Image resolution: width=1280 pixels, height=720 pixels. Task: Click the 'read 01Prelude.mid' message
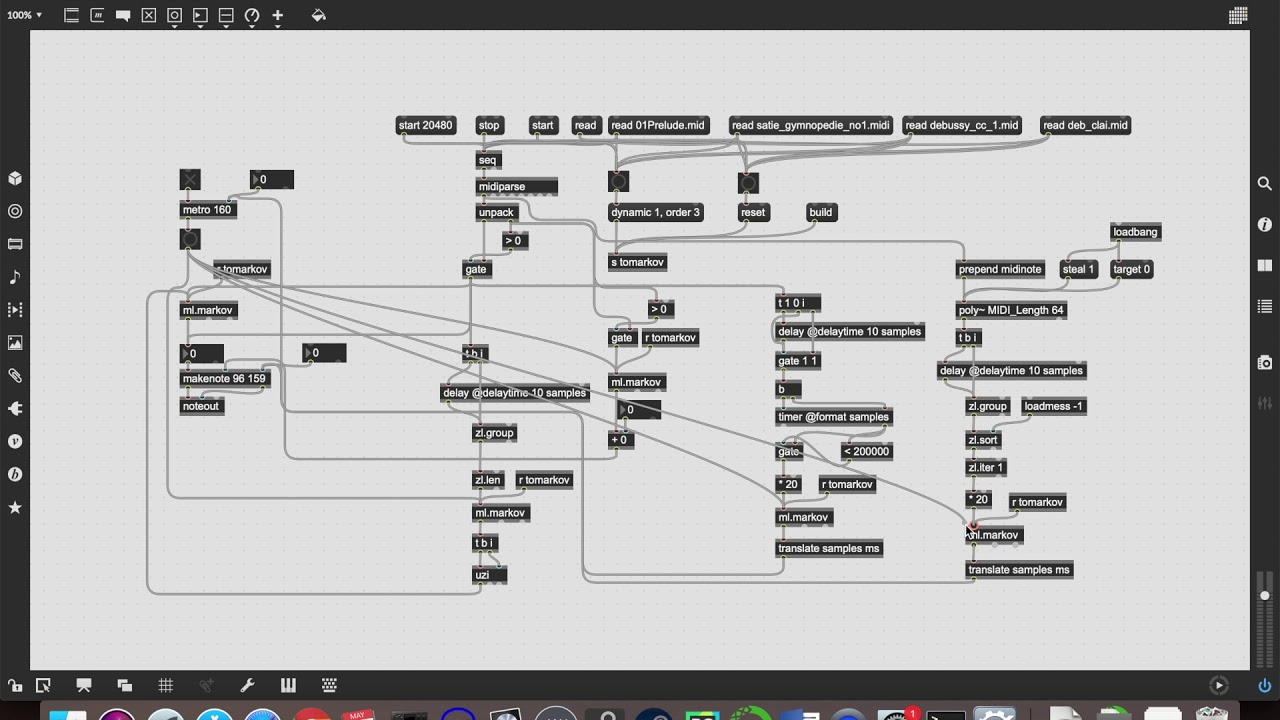tap(658, 125)
